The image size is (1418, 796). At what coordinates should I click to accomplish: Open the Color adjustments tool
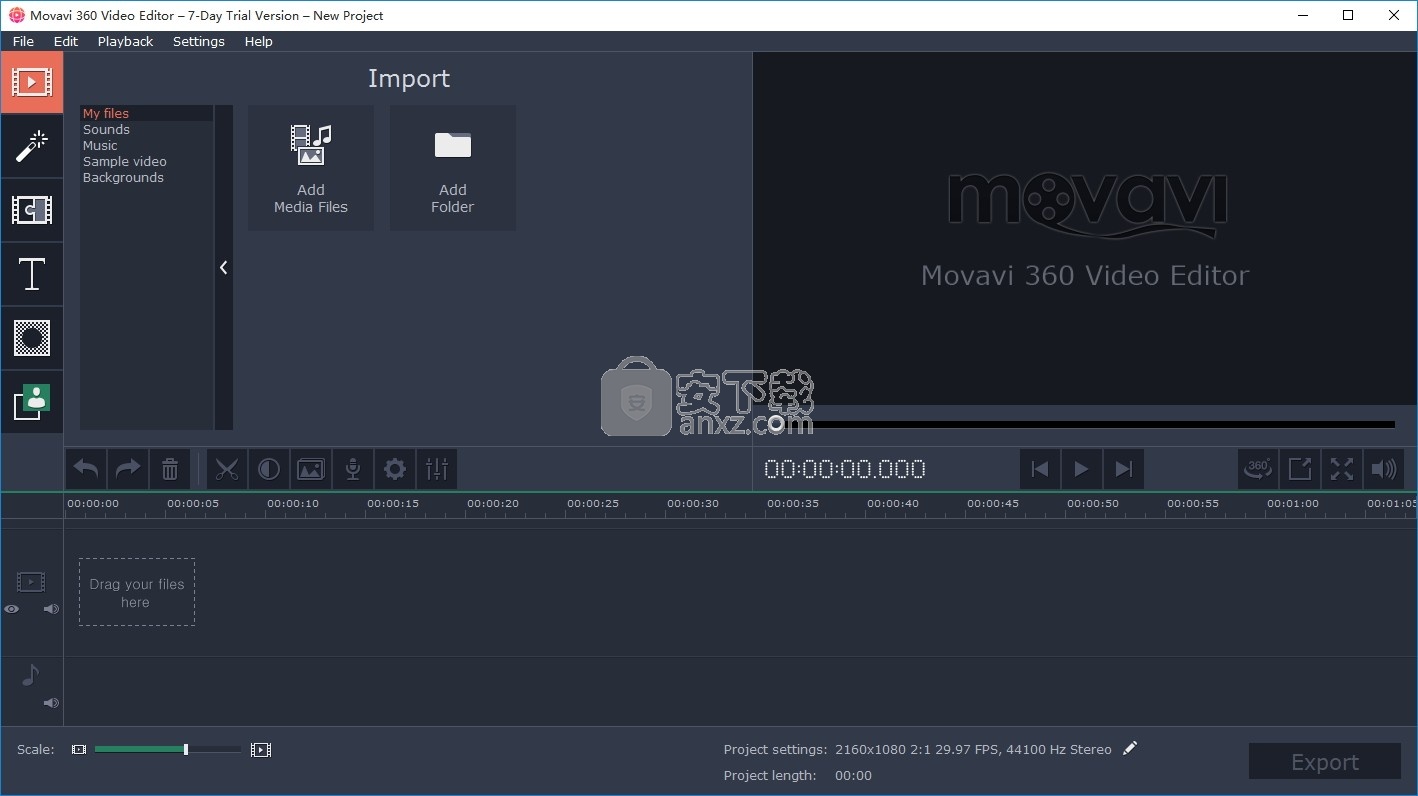[x=269, y=469]
